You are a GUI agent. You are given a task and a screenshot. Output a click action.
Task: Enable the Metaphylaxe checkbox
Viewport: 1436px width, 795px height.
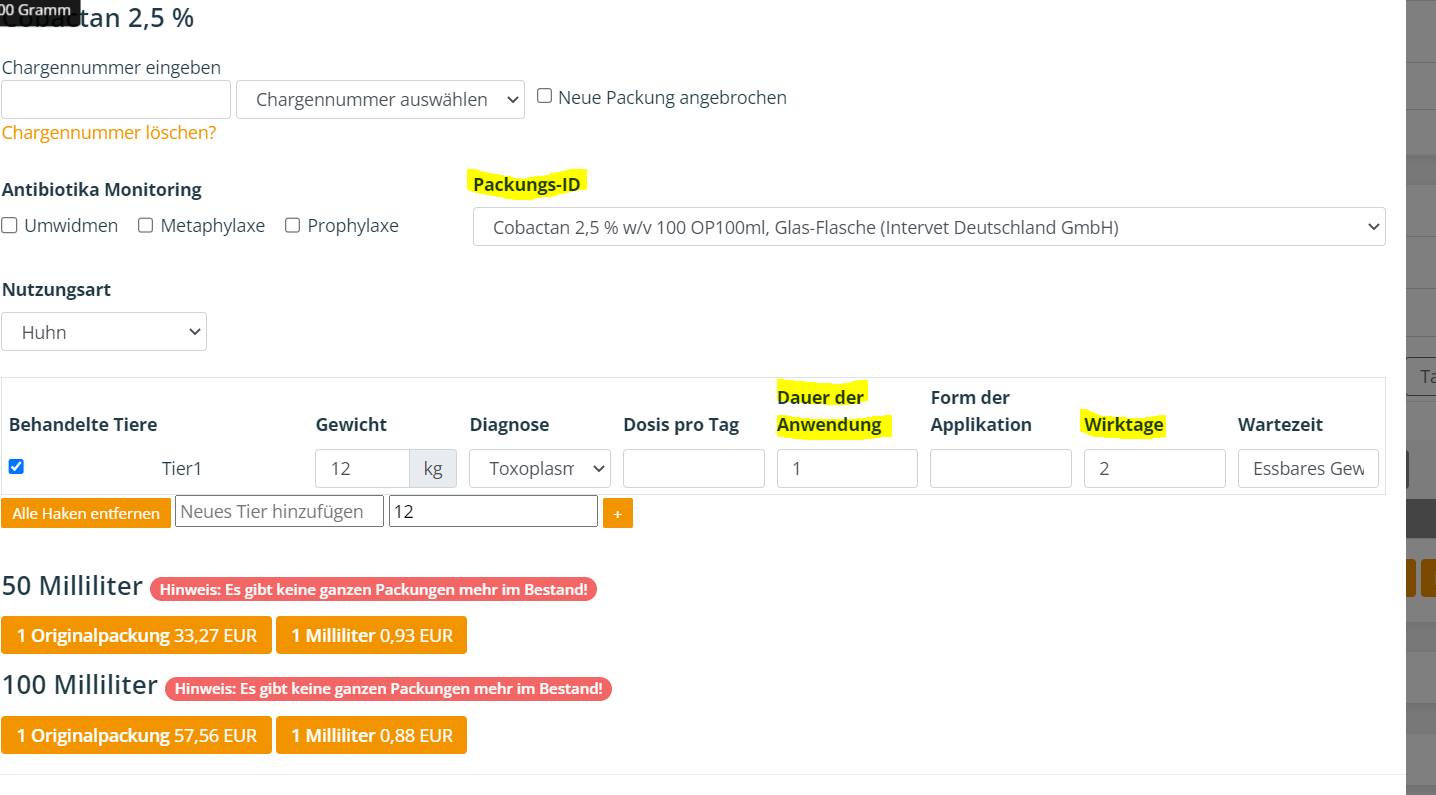pyautogui.click(x=145, y=226)
